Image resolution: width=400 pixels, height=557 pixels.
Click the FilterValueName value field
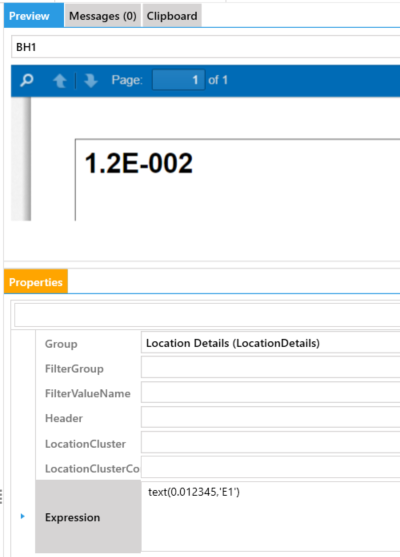(x=270, y=392)
